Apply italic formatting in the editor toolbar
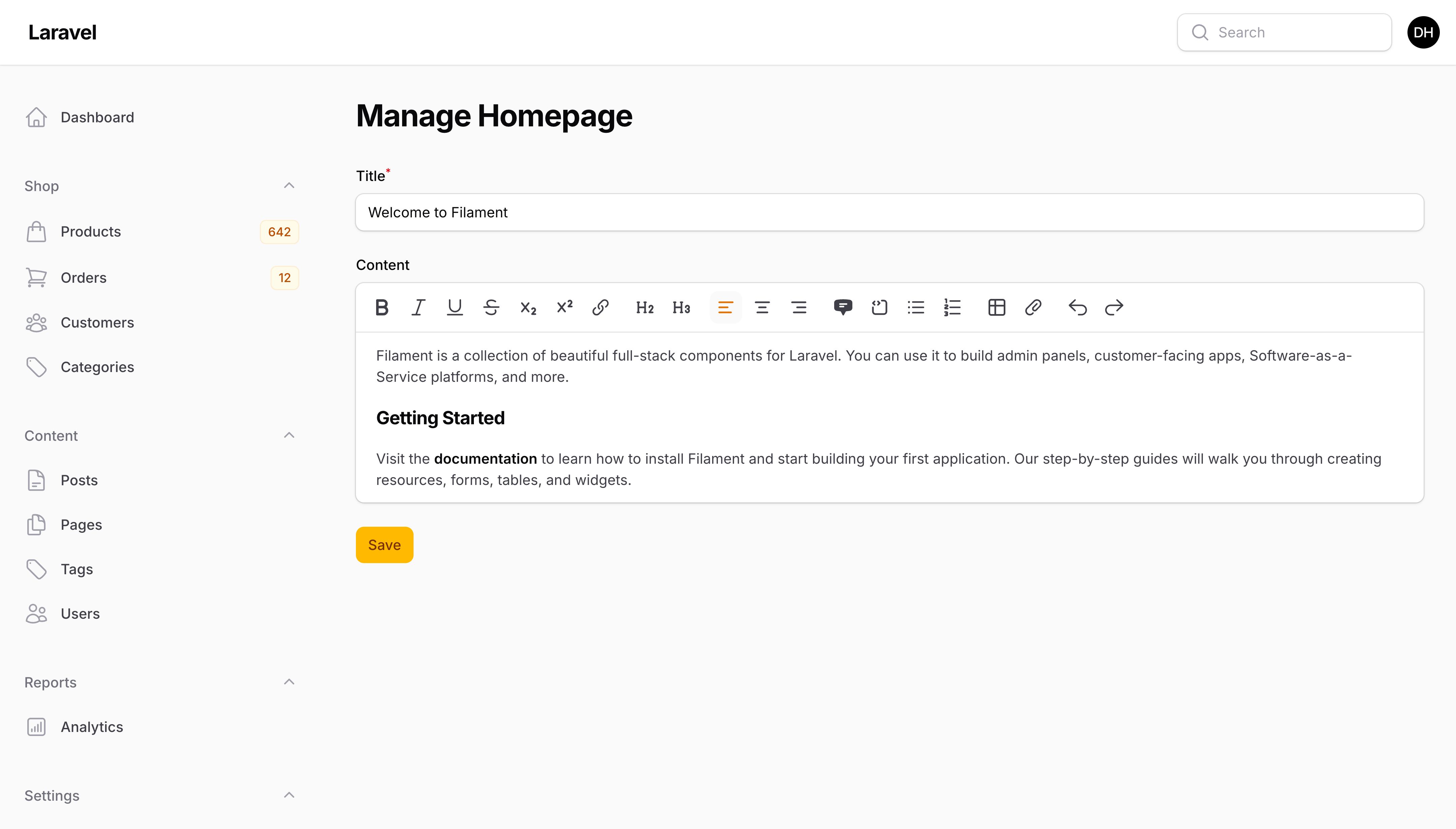Image resolution: width=1456 pixels, height=829 pixels. [x=418, y=307]
